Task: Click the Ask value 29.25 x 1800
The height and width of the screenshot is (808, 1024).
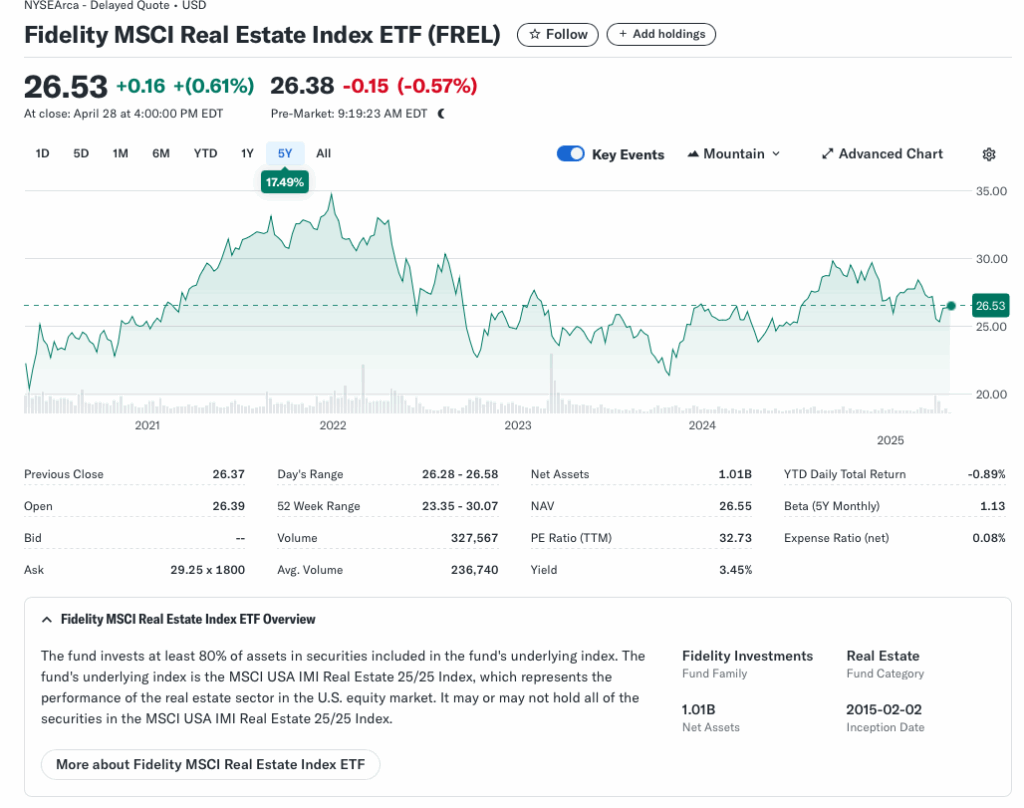Action: [208, 570]
